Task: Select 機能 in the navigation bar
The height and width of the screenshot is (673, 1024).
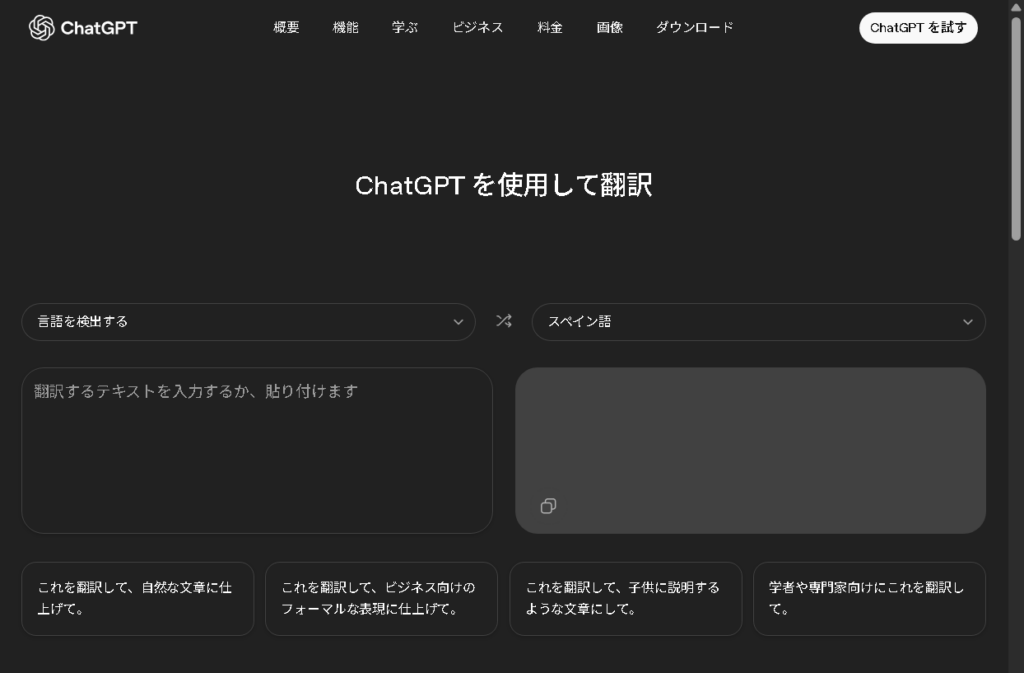Action: (x=345, y=28)
